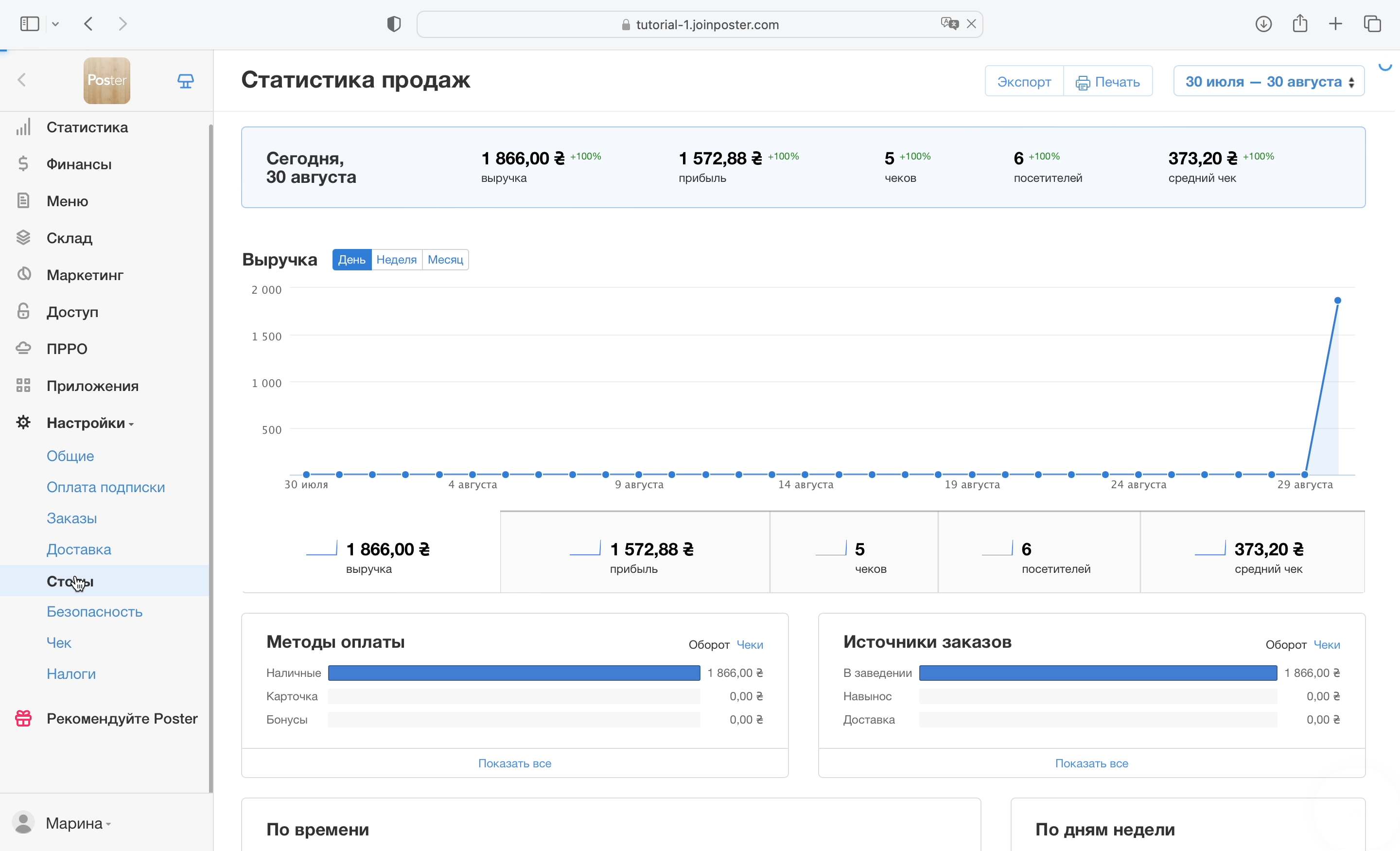Expand the Марина user menu
Viewport: 1400px width, 851px height.
[74, 823]
